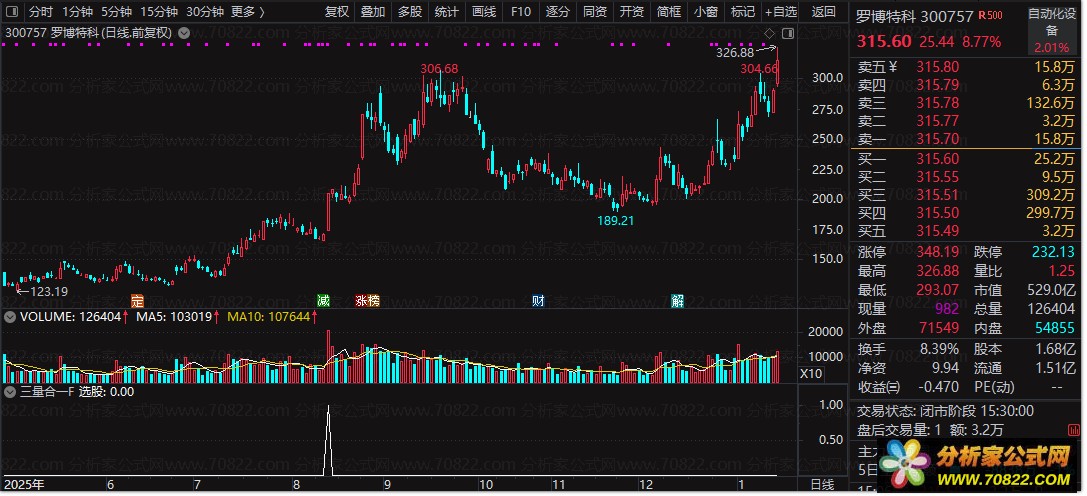The image size is (1087, 496).
Task: Click the 解 unlock event marker
Action: (678, 300)
